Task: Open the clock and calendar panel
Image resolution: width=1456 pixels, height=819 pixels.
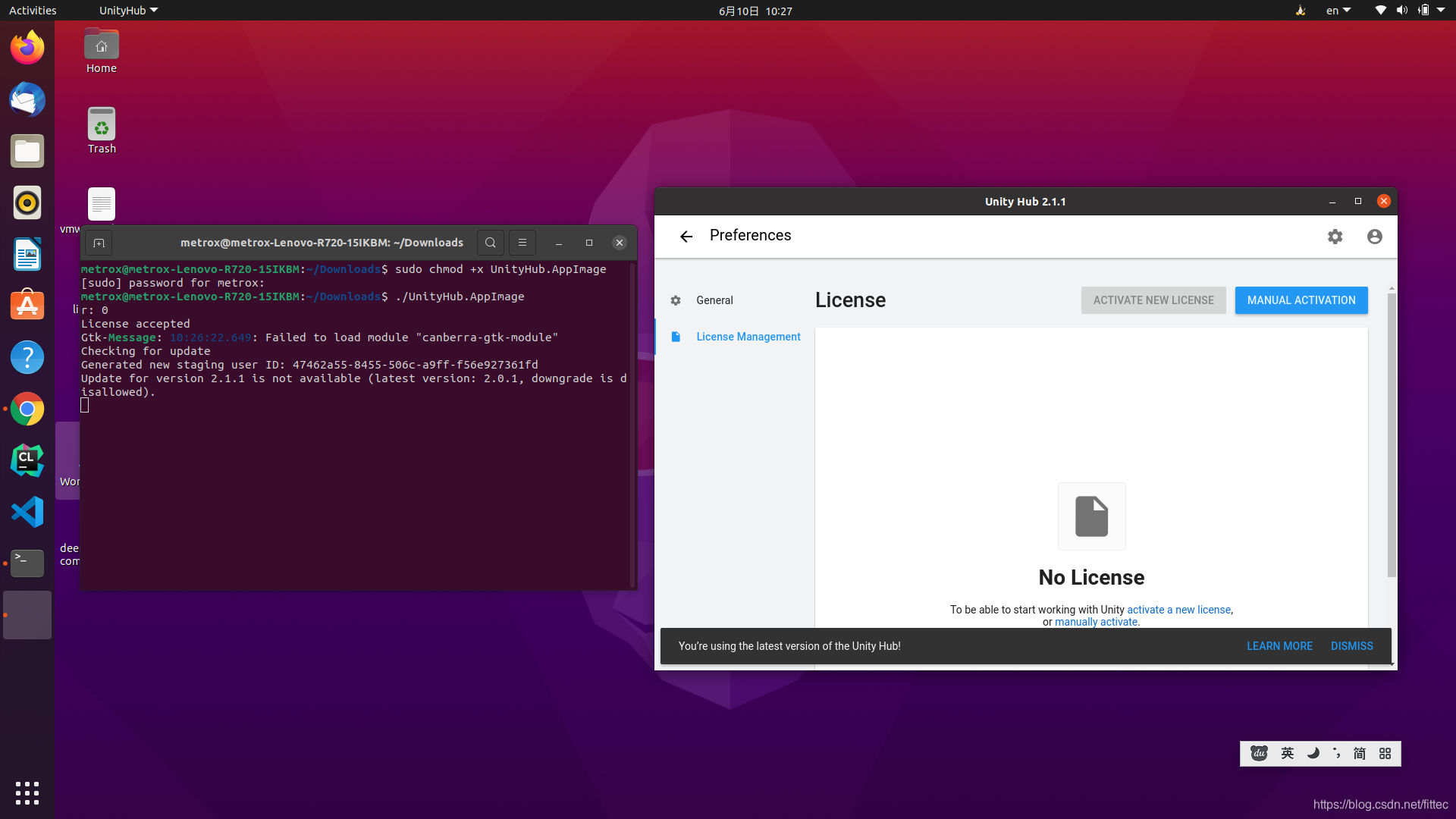Action: click(755, 11)
